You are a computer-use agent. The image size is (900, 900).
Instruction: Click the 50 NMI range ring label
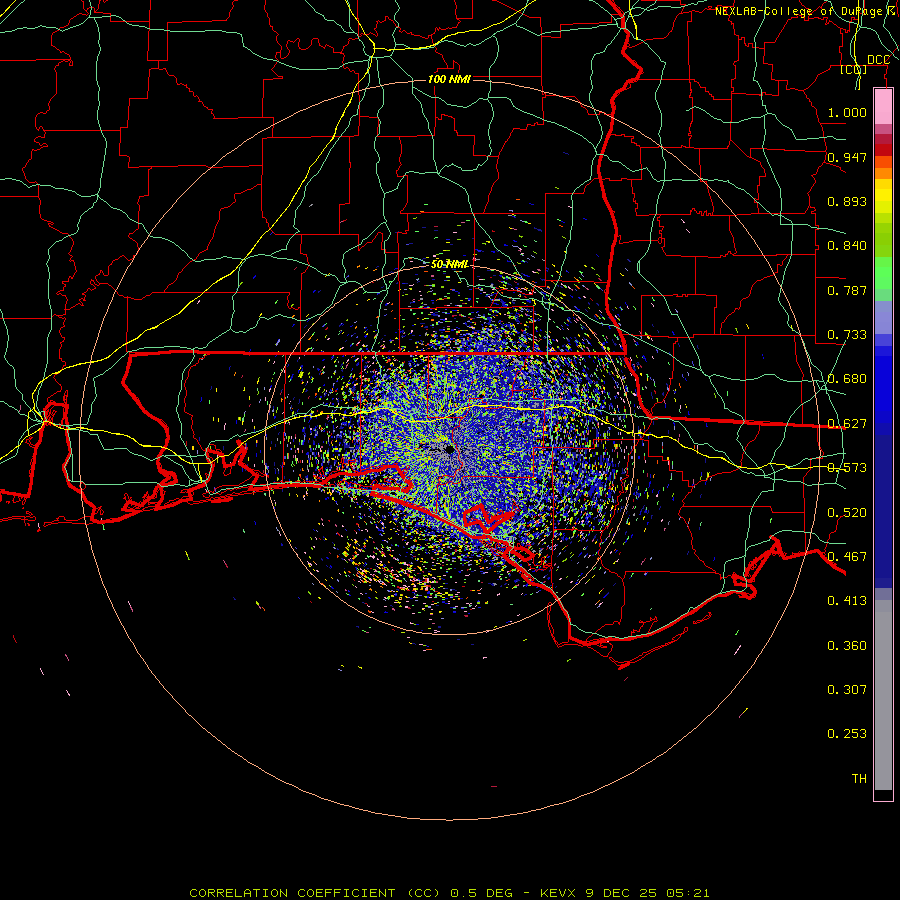449,264
